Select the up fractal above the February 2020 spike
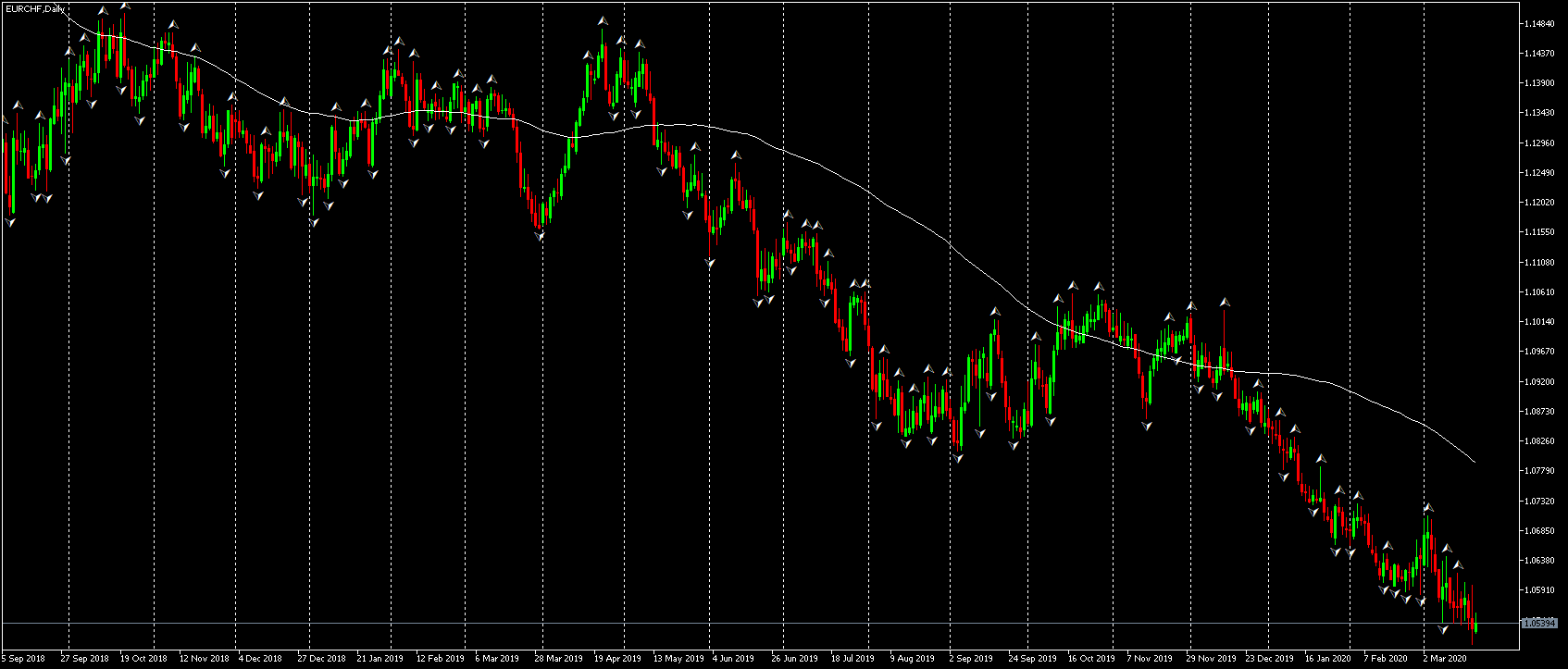The height and width of the screenshot is (669, 1568). coord(1428,508)
